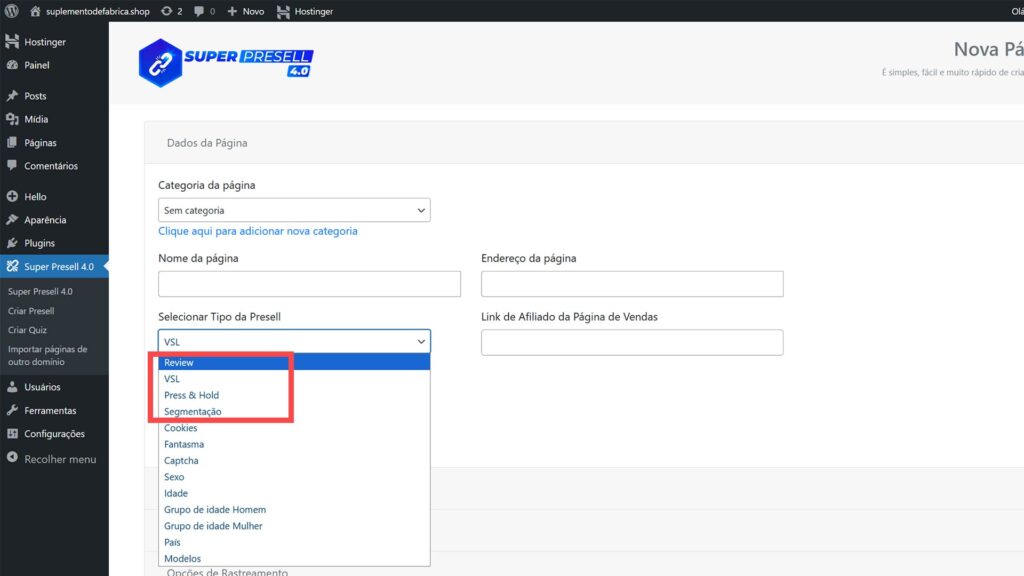Open the Sem categoria dropdown

[293, 209]
